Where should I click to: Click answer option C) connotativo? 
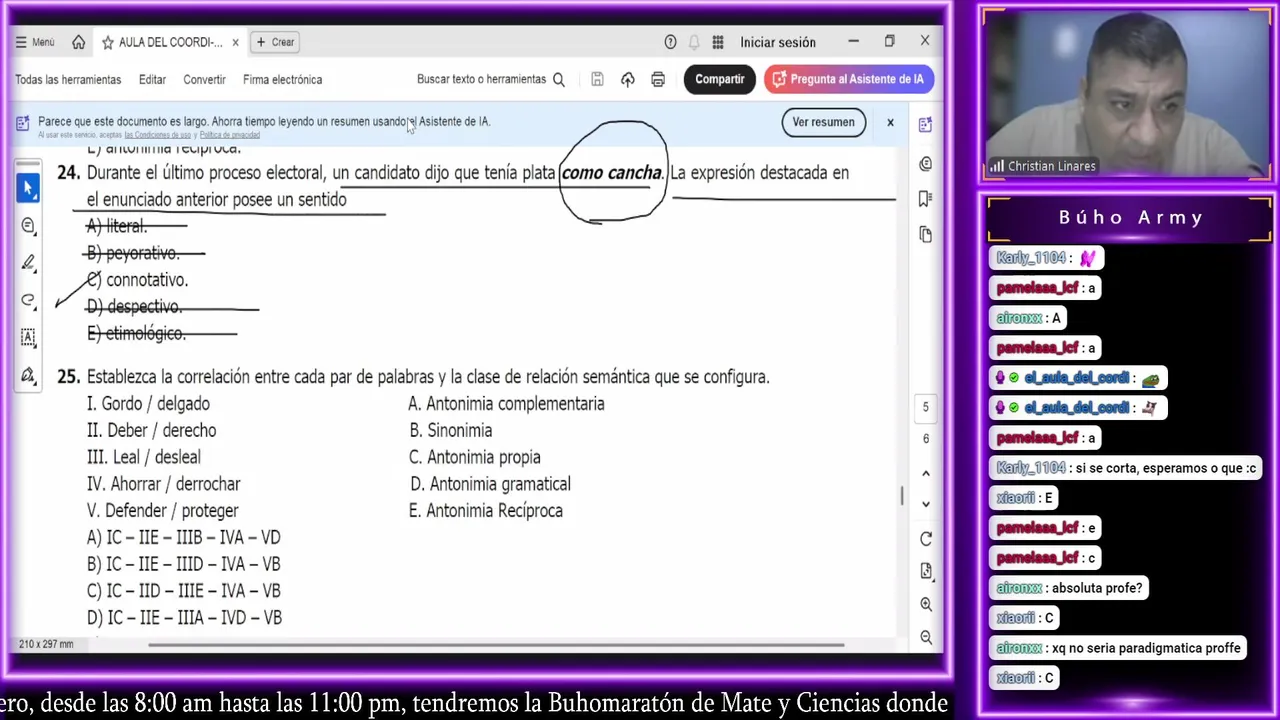(137, 280)
